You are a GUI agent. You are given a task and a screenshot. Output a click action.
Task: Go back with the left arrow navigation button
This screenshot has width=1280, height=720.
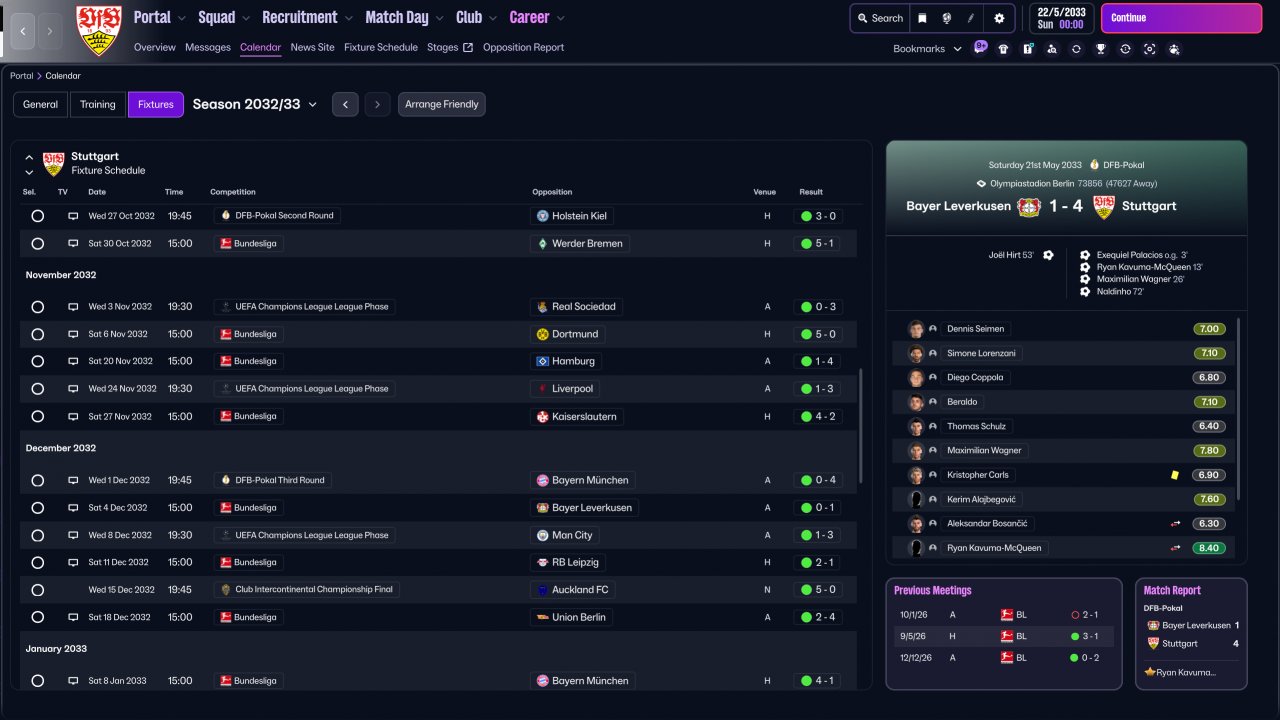click(23, 32)
